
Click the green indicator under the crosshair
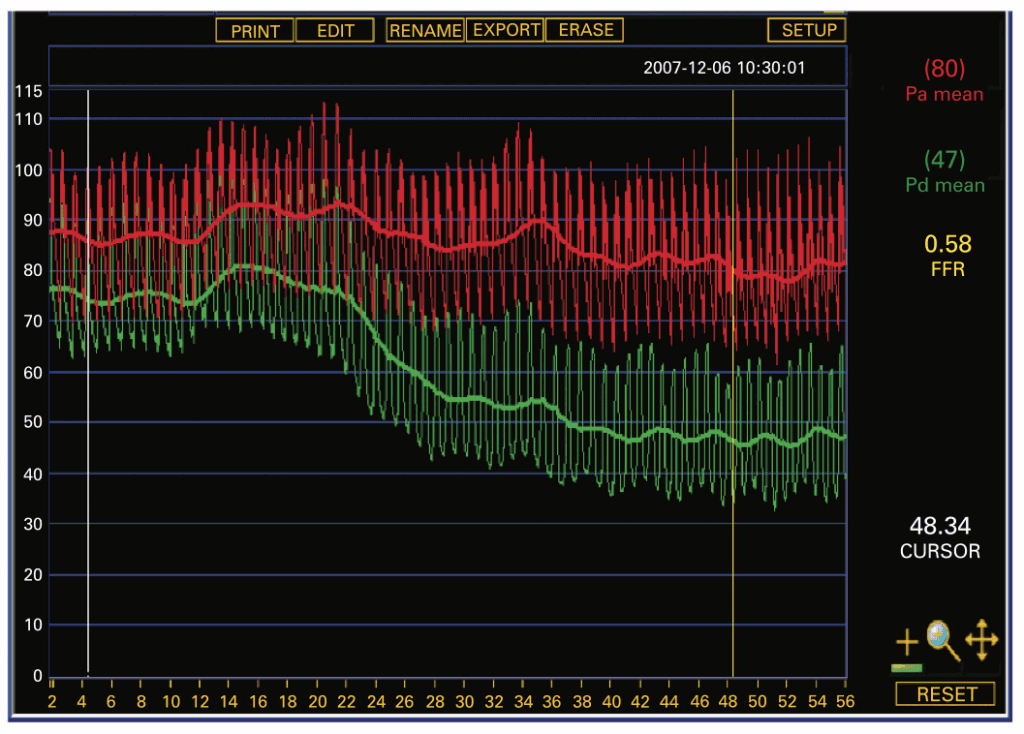907,668
